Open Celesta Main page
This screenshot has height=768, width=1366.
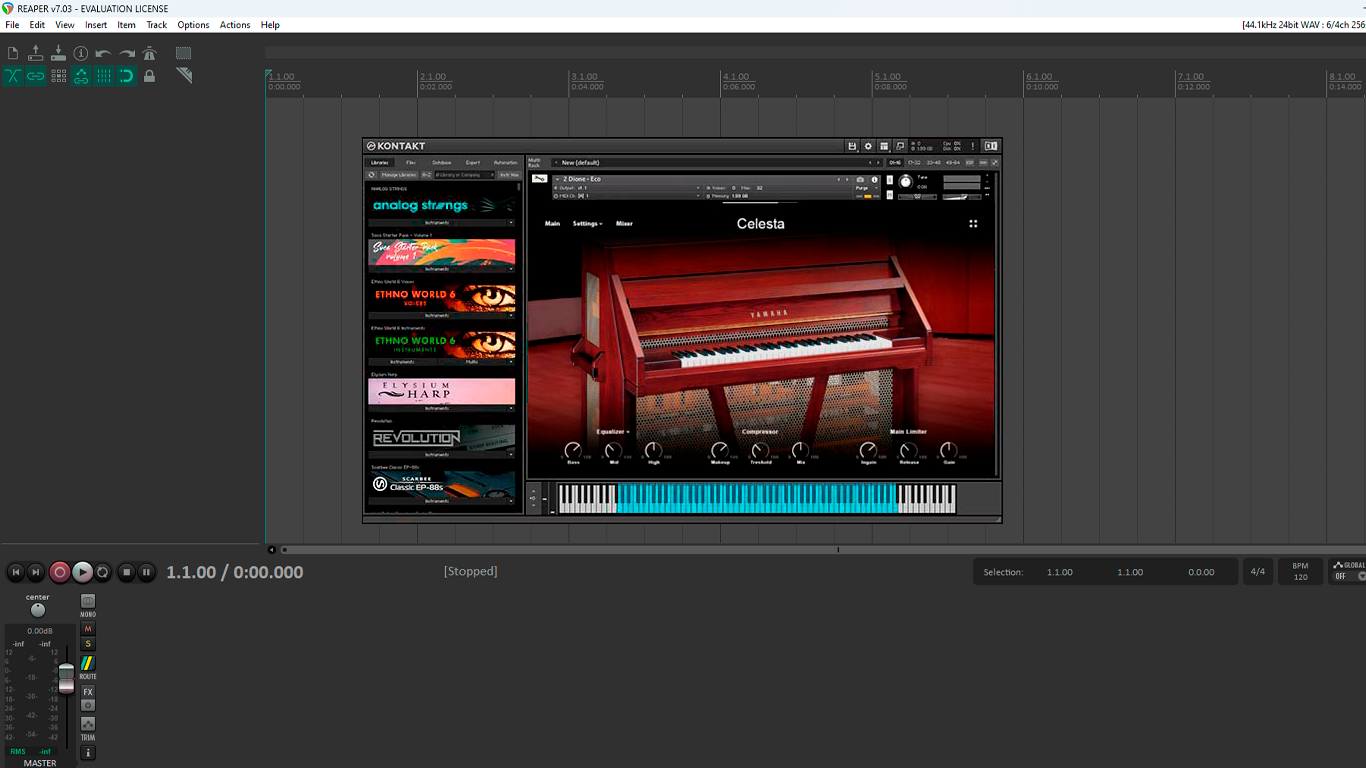coord(552,224)
